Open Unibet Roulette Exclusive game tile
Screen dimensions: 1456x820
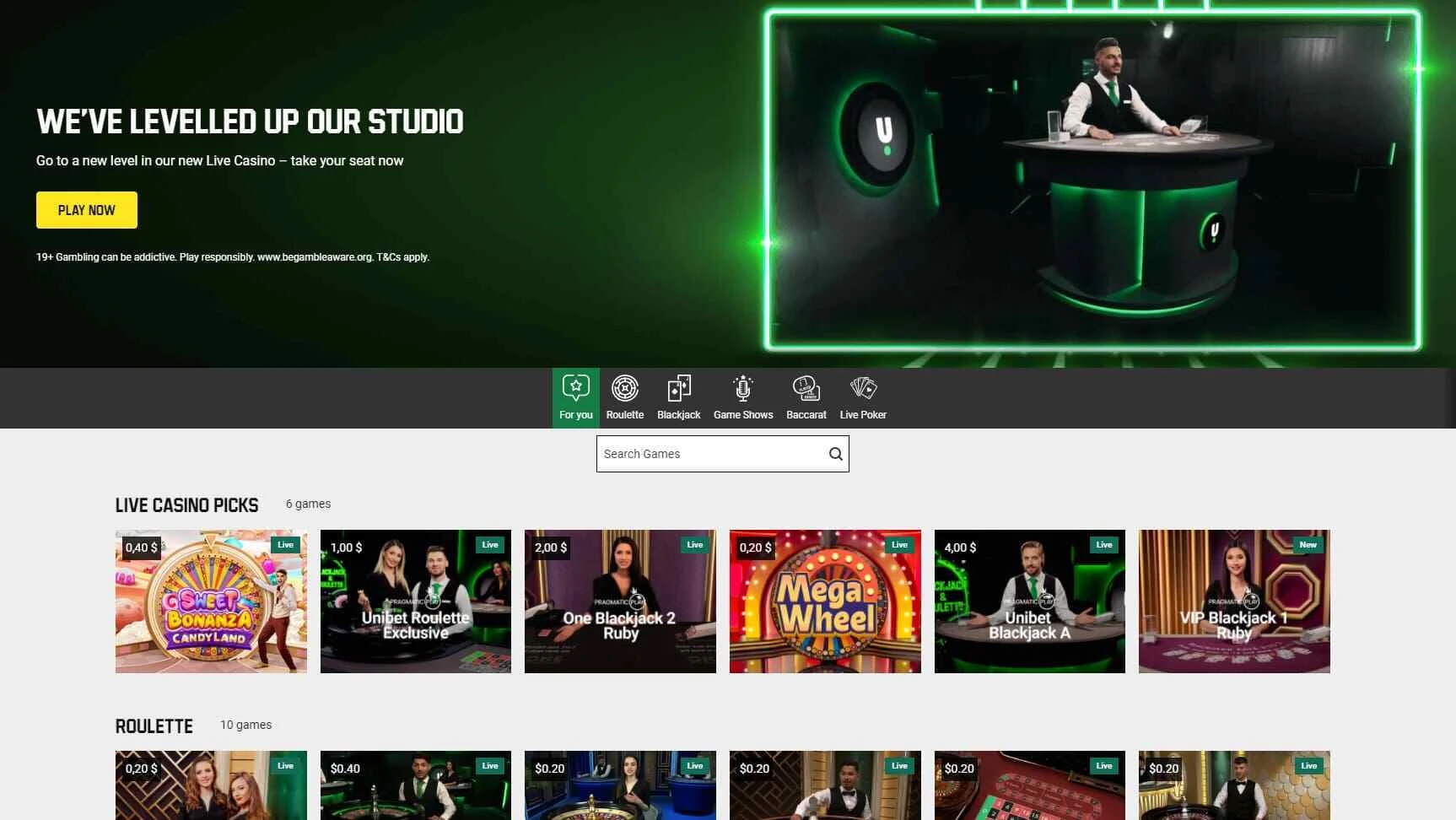point(415,602)
